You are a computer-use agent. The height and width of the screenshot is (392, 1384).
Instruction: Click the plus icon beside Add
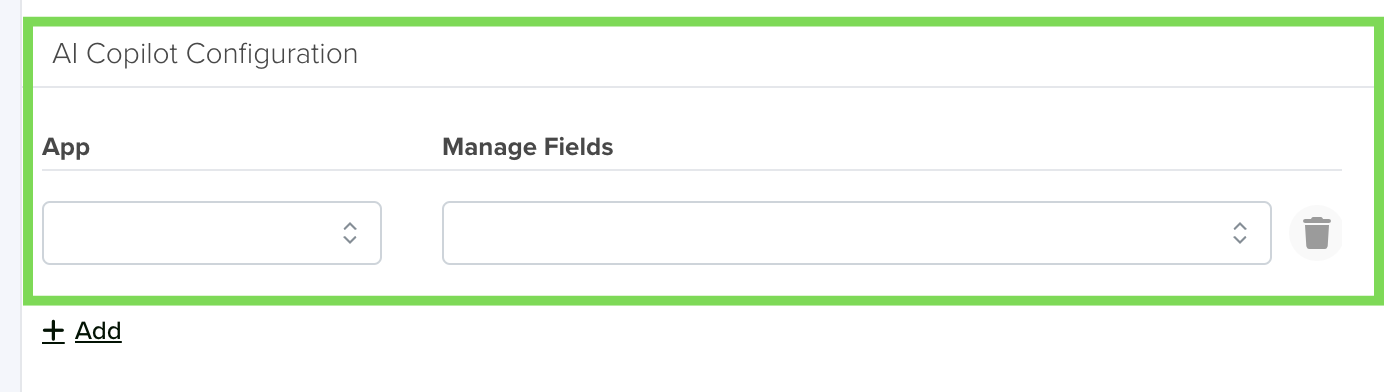tap(53, 331)
